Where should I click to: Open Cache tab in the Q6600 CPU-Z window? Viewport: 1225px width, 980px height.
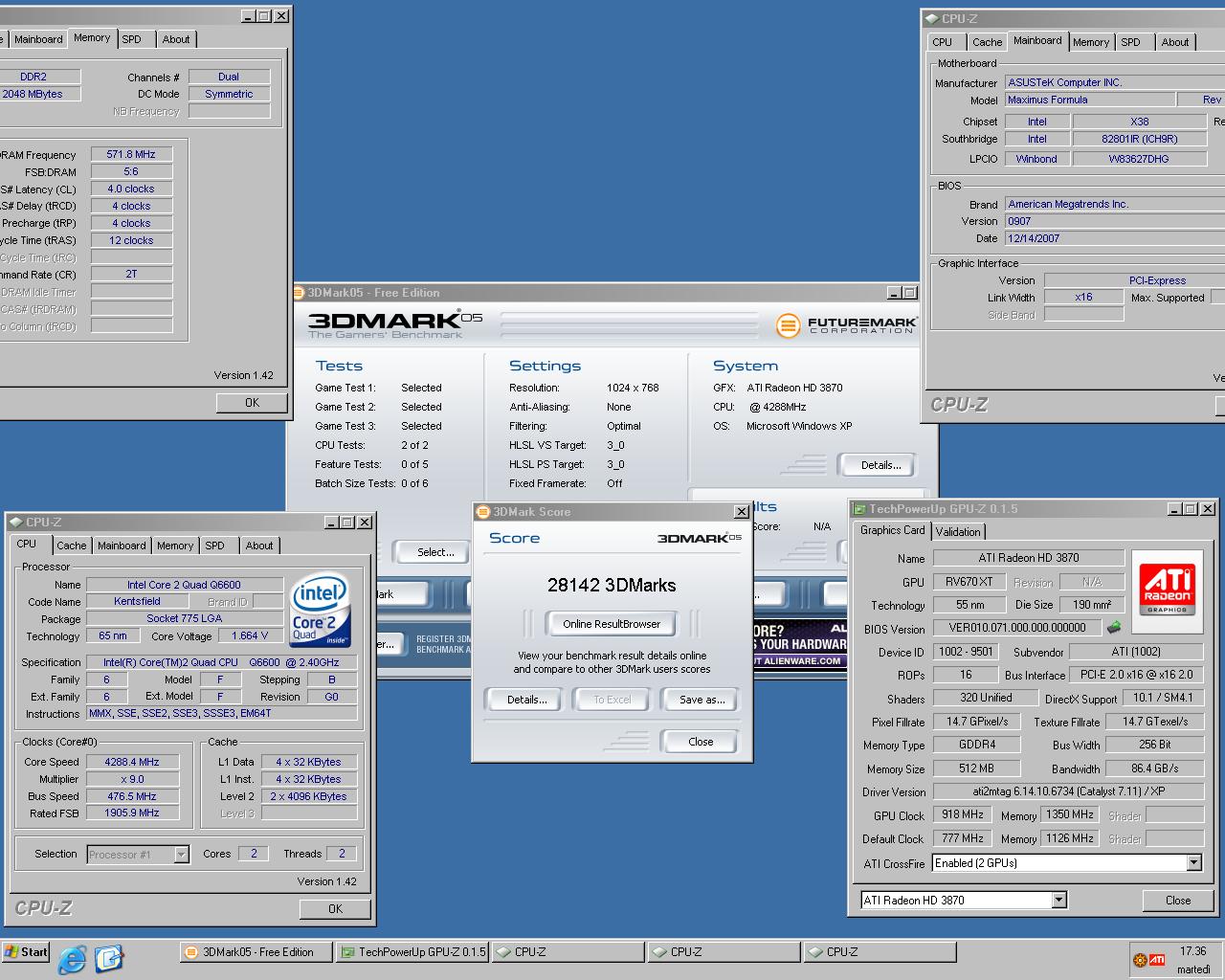[71, 546]
